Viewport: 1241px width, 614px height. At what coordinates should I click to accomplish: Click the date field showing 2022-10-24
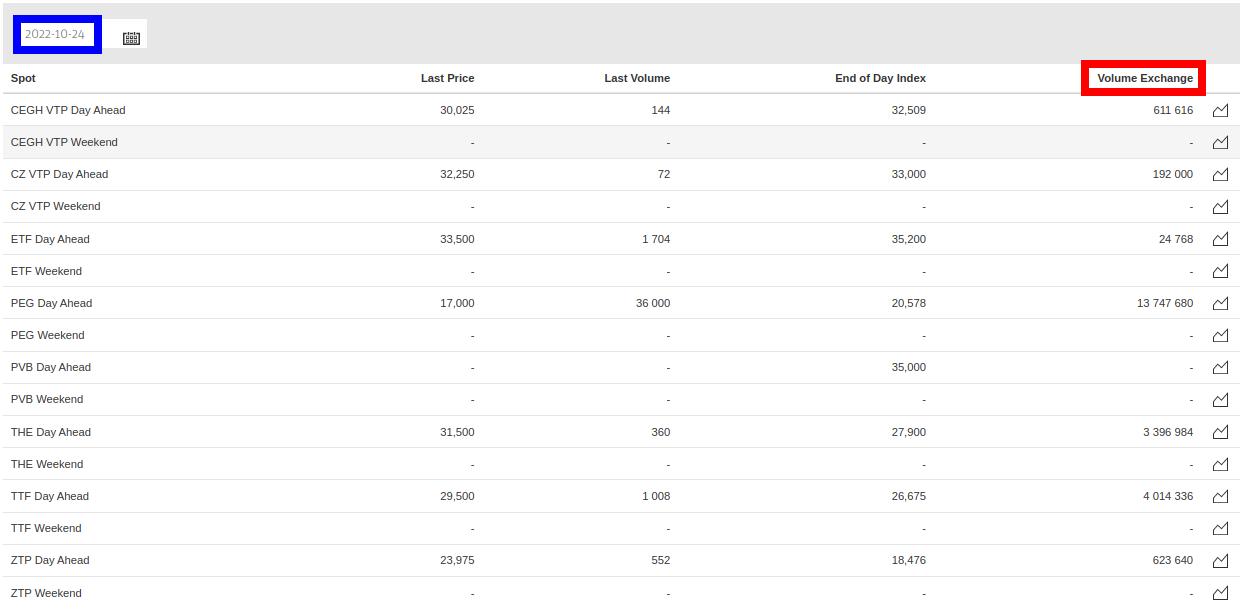57,34
